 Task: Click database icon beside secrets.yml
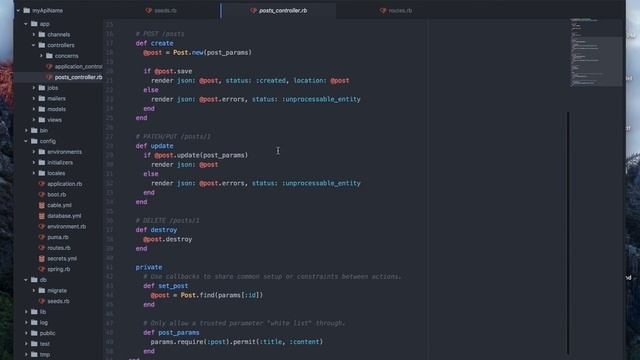pos(42,258)
